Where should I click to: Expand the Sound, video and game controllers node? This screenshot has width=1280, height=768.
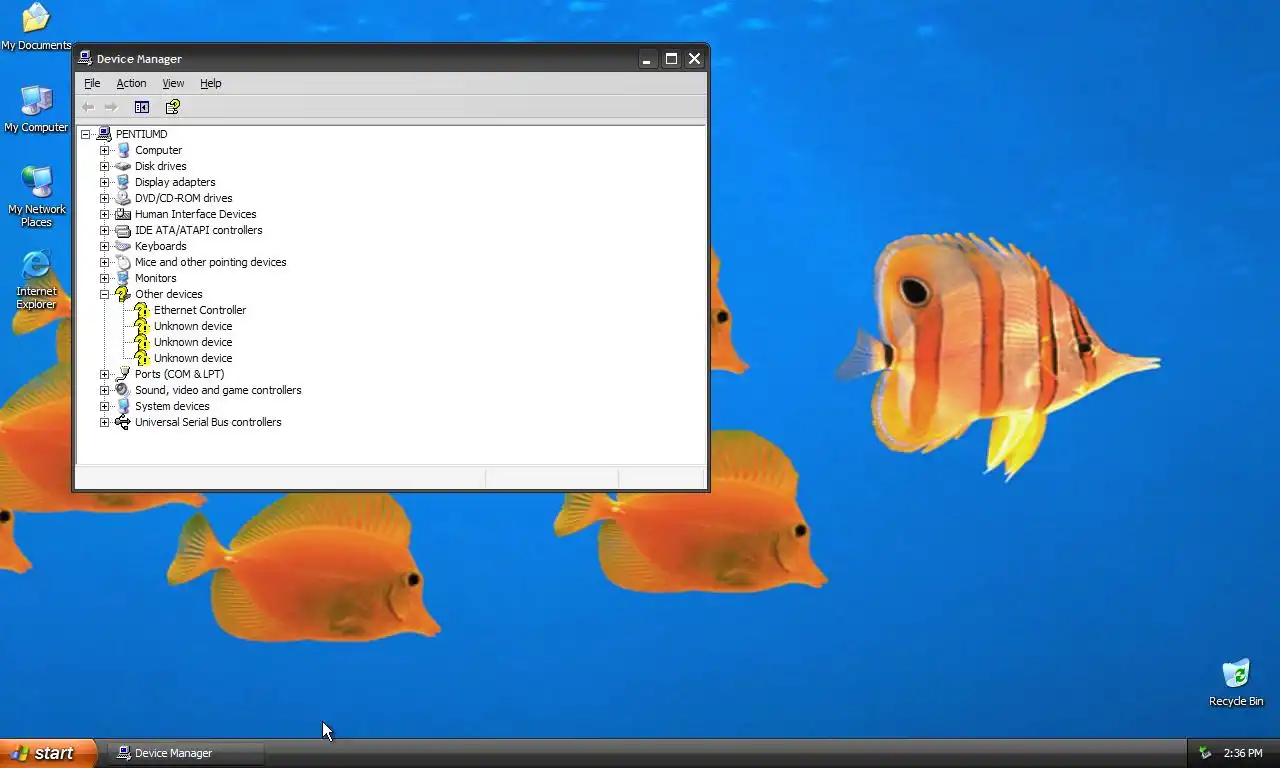click(x=104, y=390)
